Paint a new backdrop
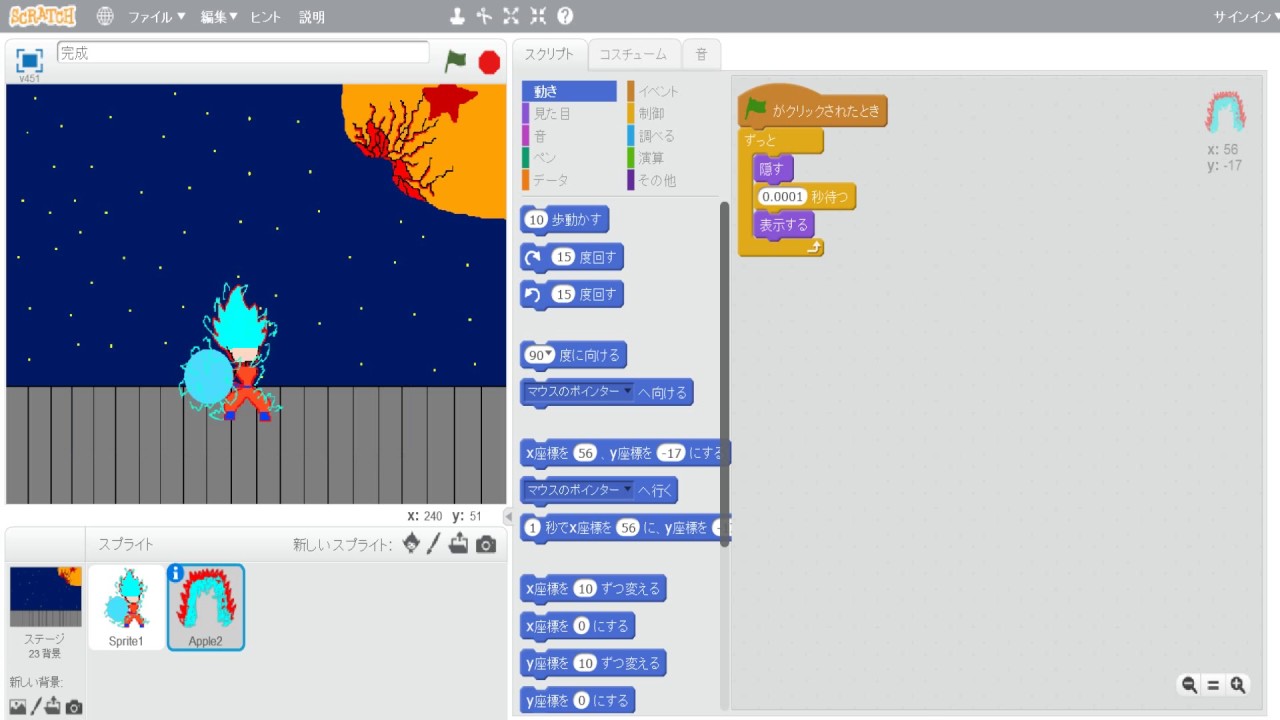This screenshot has height=720, width=1280. pos(36,707)
